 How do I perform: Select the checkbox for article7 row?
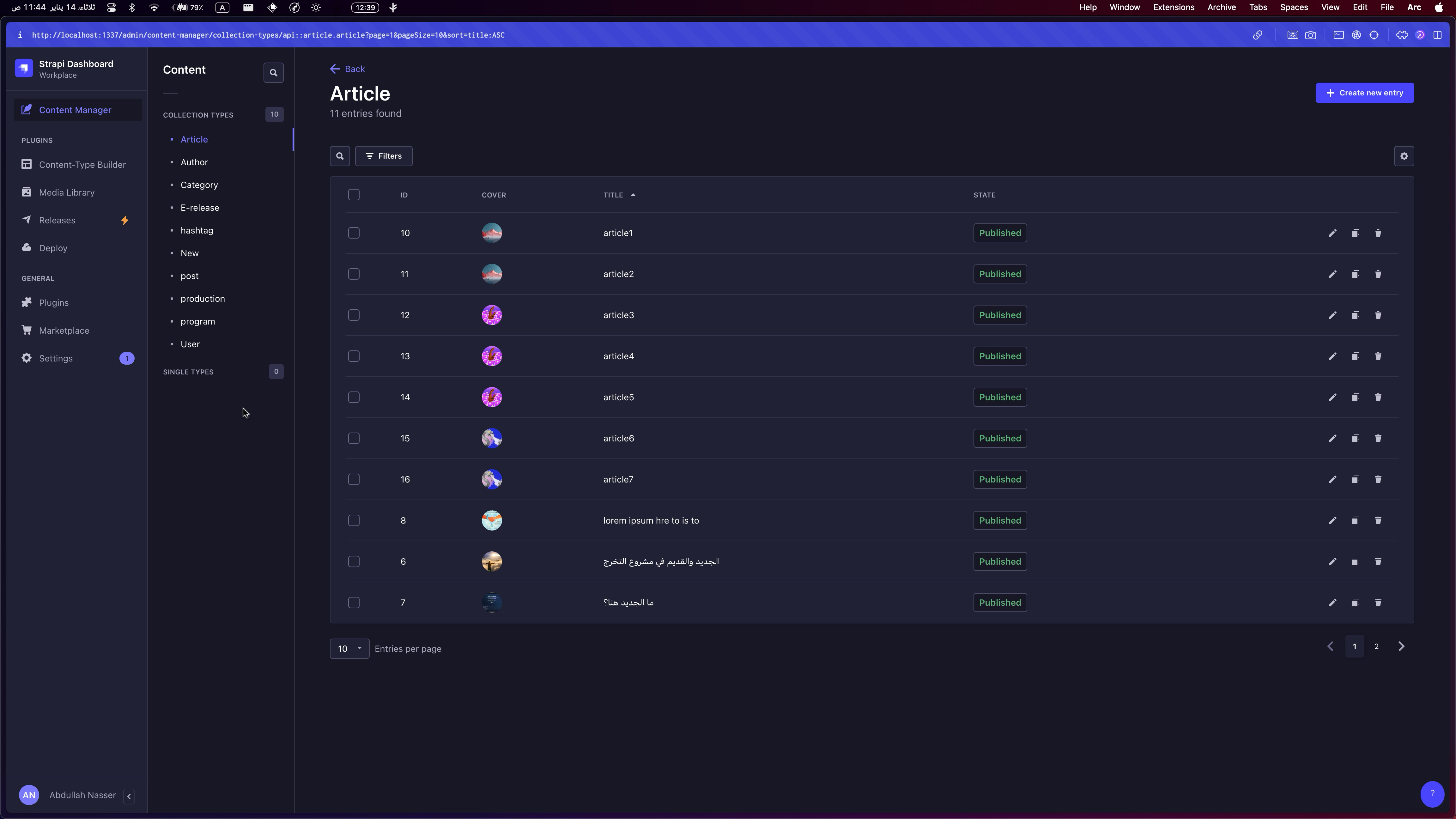click(x=354, y=479)
